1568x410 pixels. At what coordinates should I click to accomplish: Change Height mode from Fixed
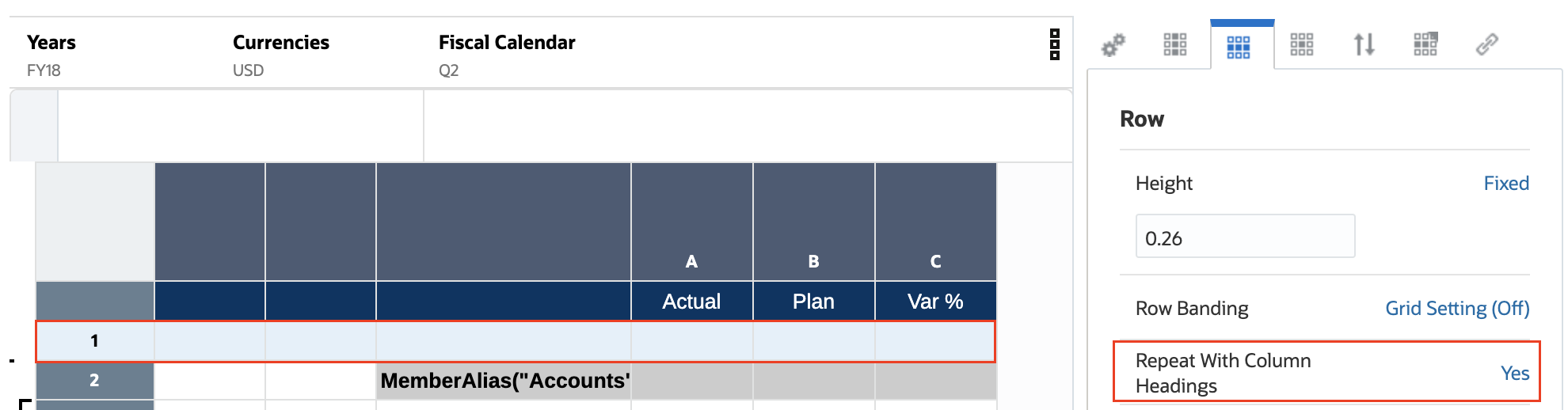(1505, 183)
